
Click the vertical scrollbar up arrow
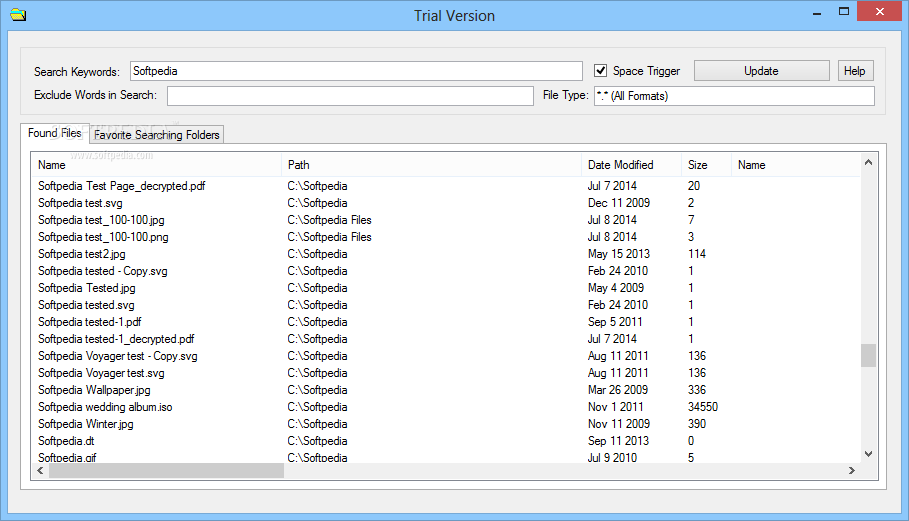pos(868,162)
